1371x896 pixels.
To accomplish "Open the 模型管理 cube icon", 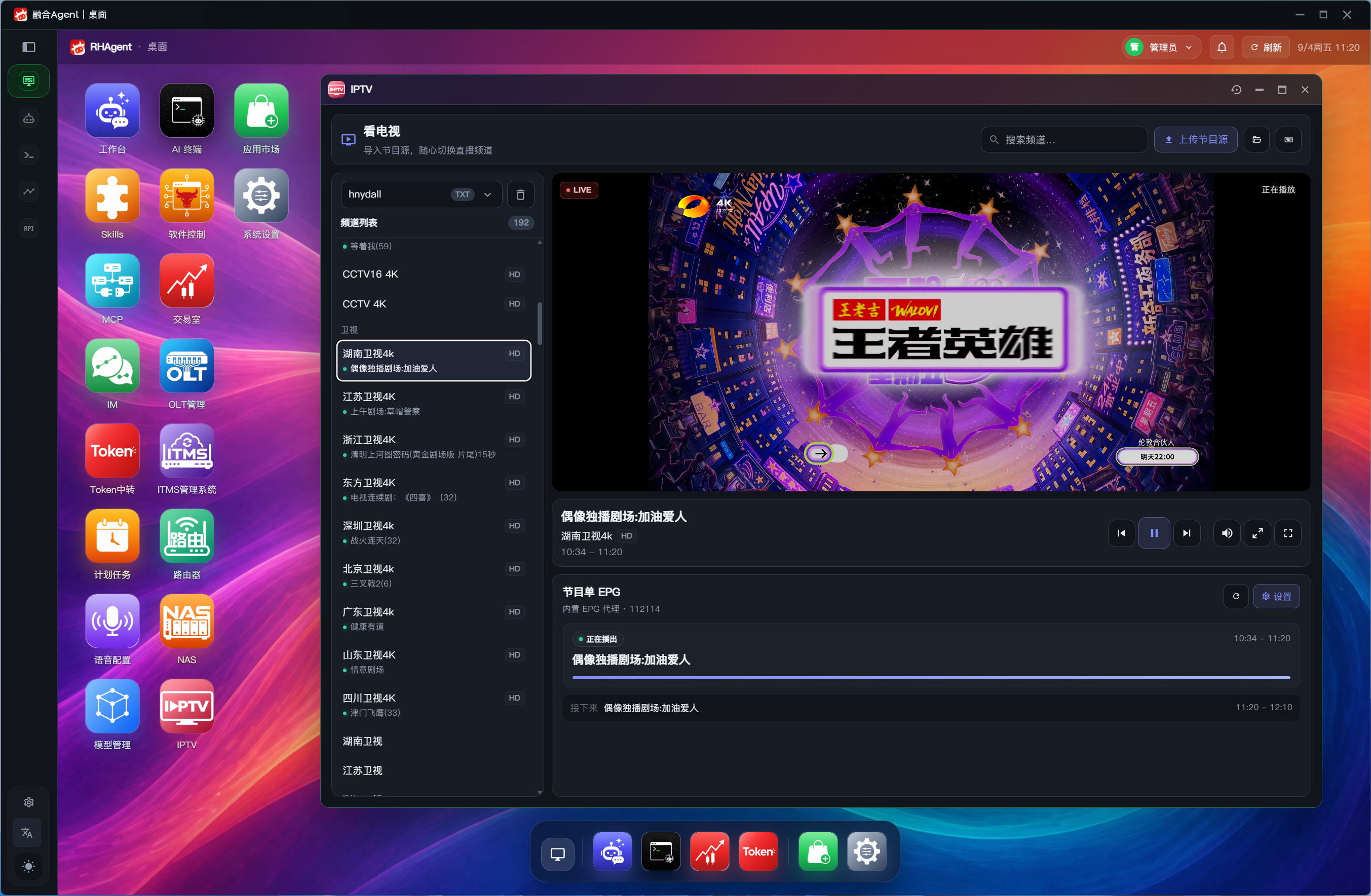I will coord(112,706).
